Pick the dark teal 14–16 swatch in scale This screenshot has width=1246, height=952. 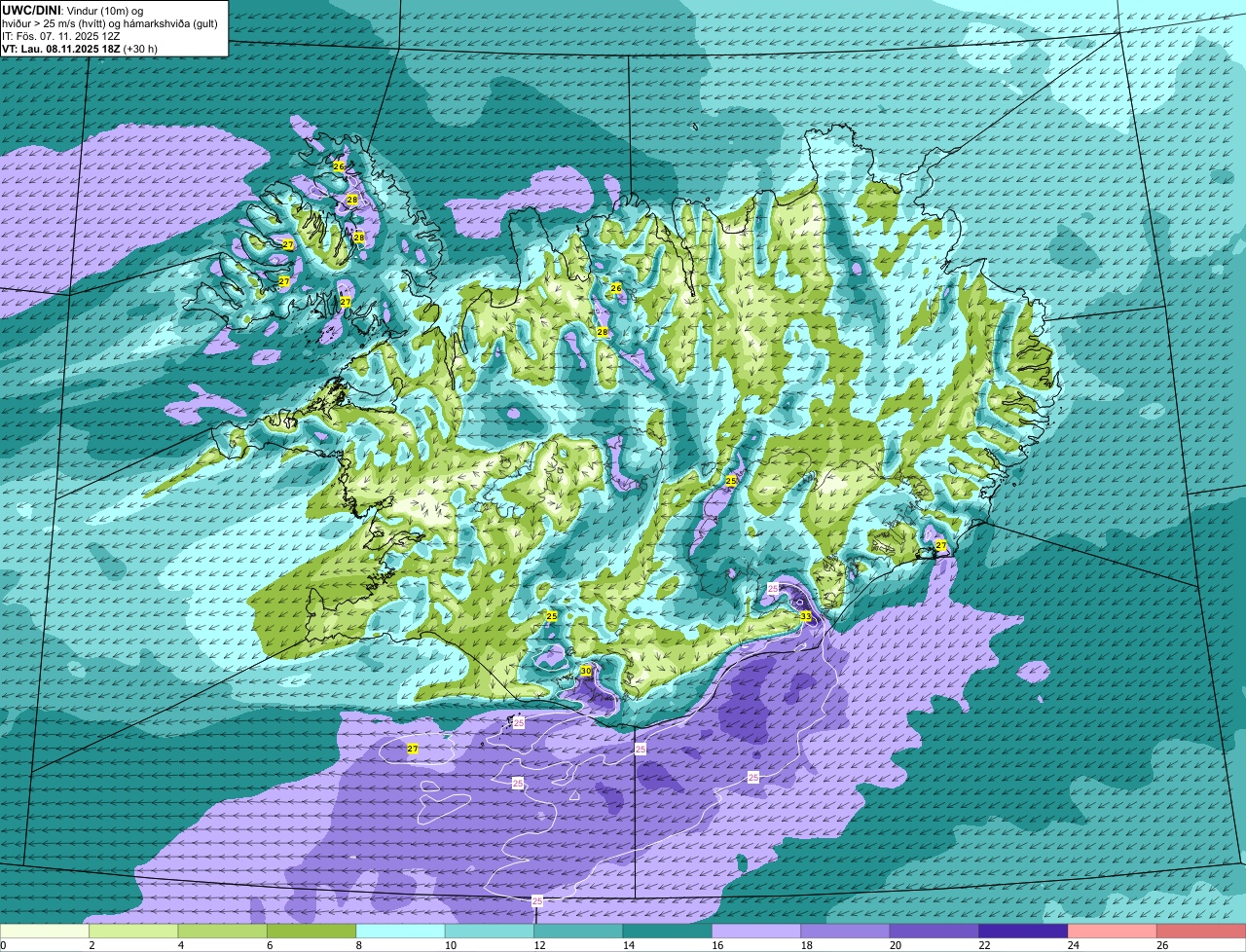(x=668, y=932)
